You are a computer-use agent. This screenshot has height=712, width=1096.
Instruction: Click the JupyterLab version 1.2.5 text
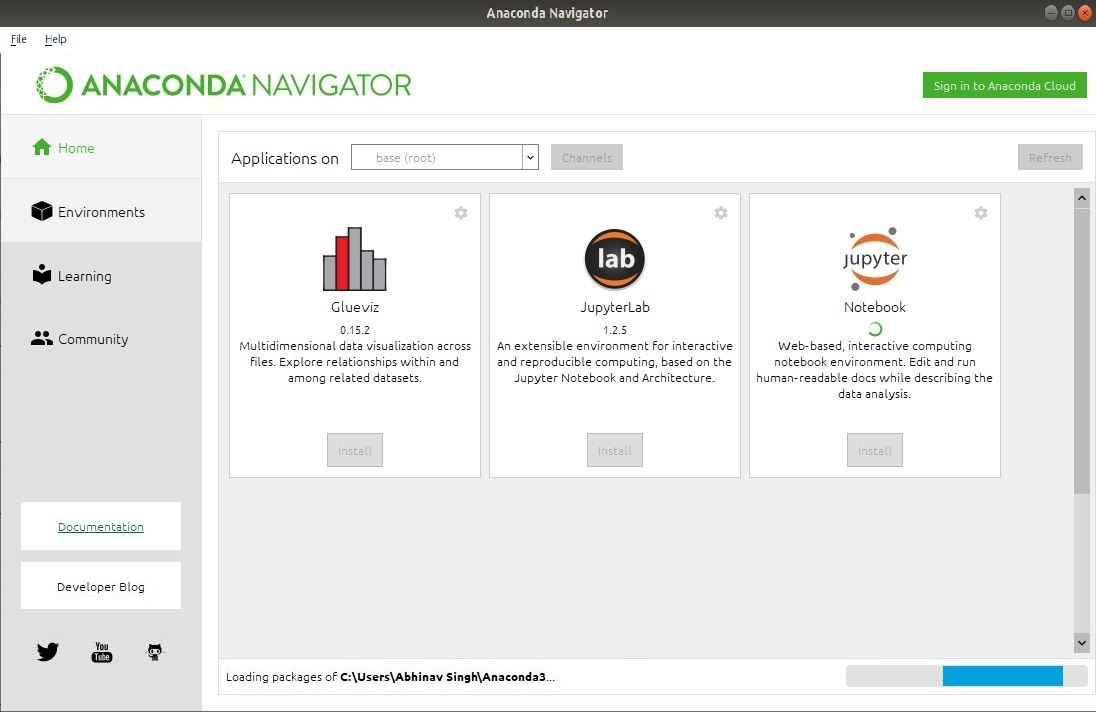click(x=614, y=330)
